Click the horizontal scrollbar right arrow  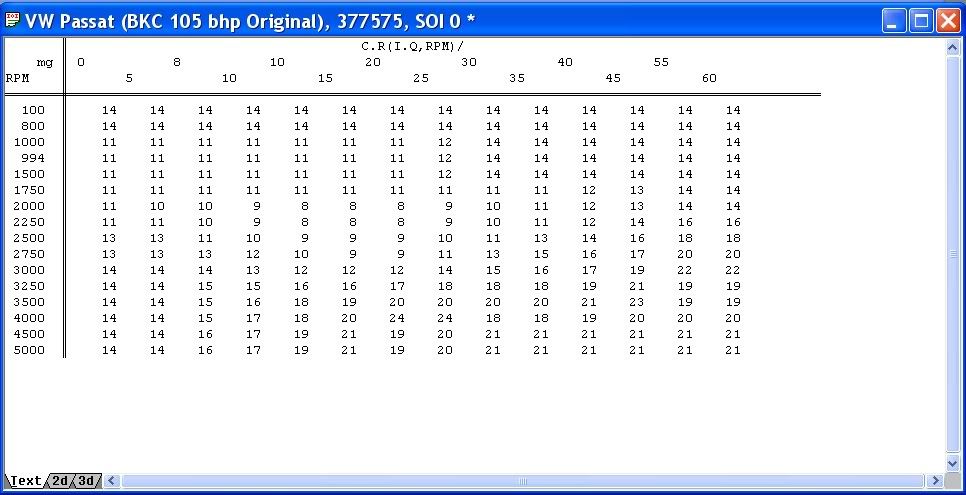pyautogui.click(x=935, y=481)
